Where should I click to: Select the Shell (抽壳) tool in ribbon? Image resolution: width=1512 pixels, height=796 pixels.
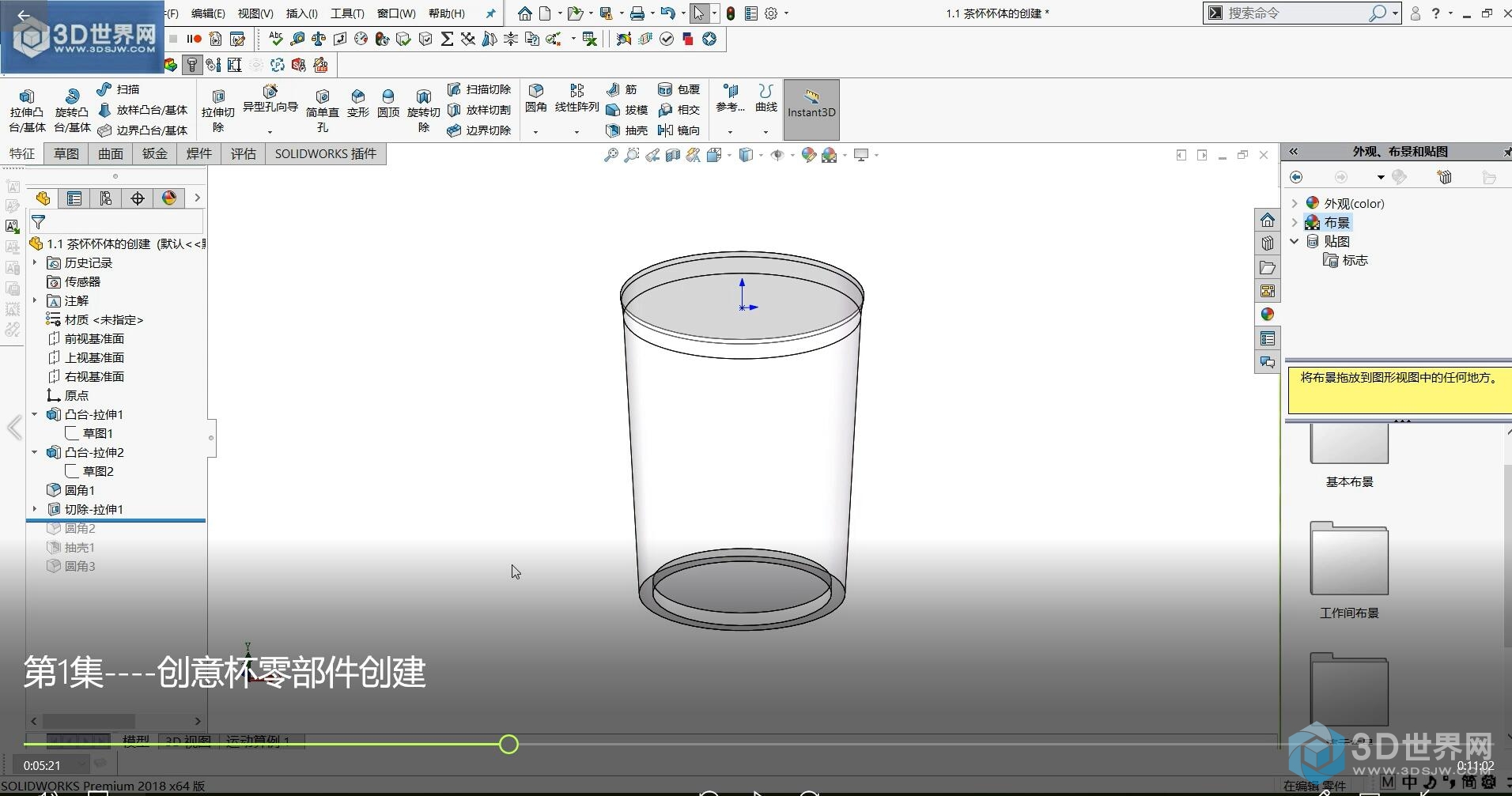coord(626,130)
